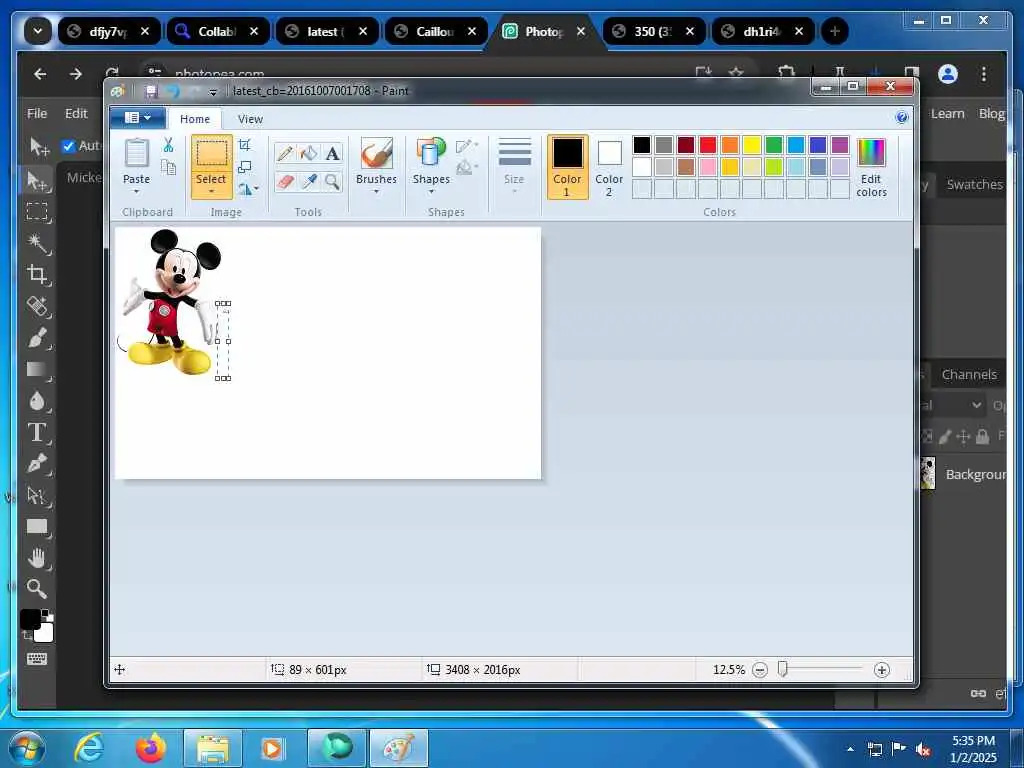1024x768 pixels.
Task: Select the Zoom tool in Photopea's toolbar
Action: click(x=37, y=589)
